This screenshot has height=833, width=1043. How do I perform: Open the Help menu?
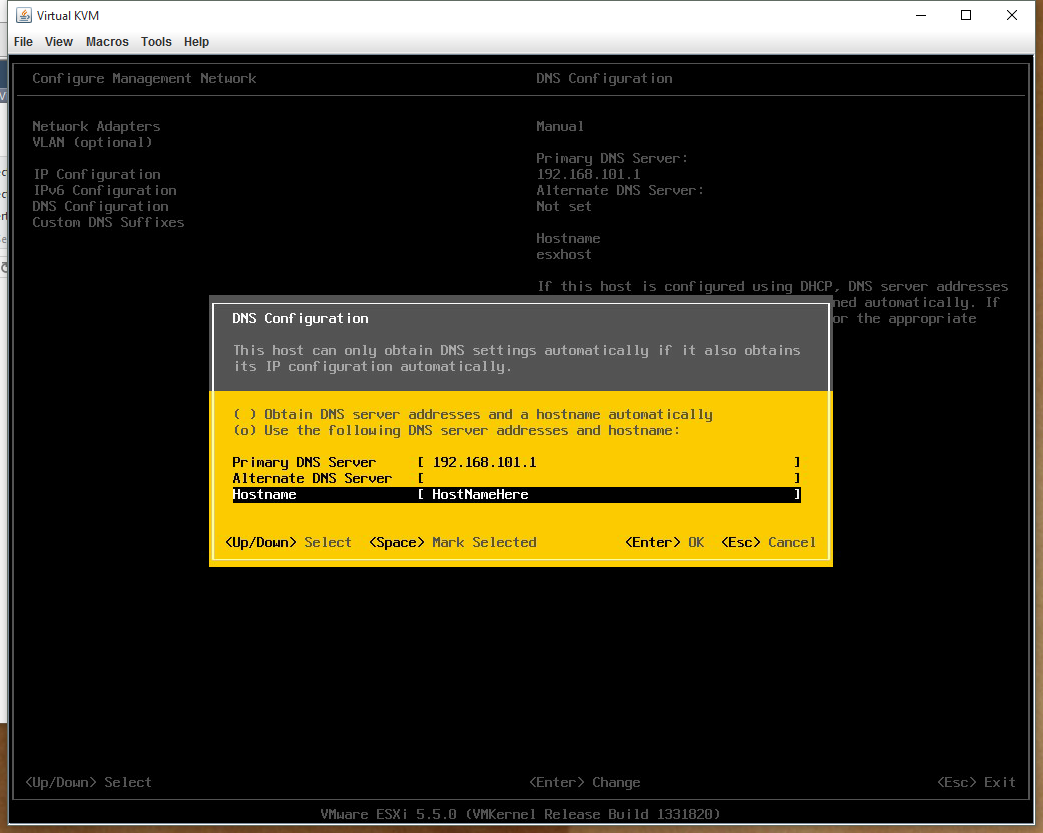tap(197, 42)
